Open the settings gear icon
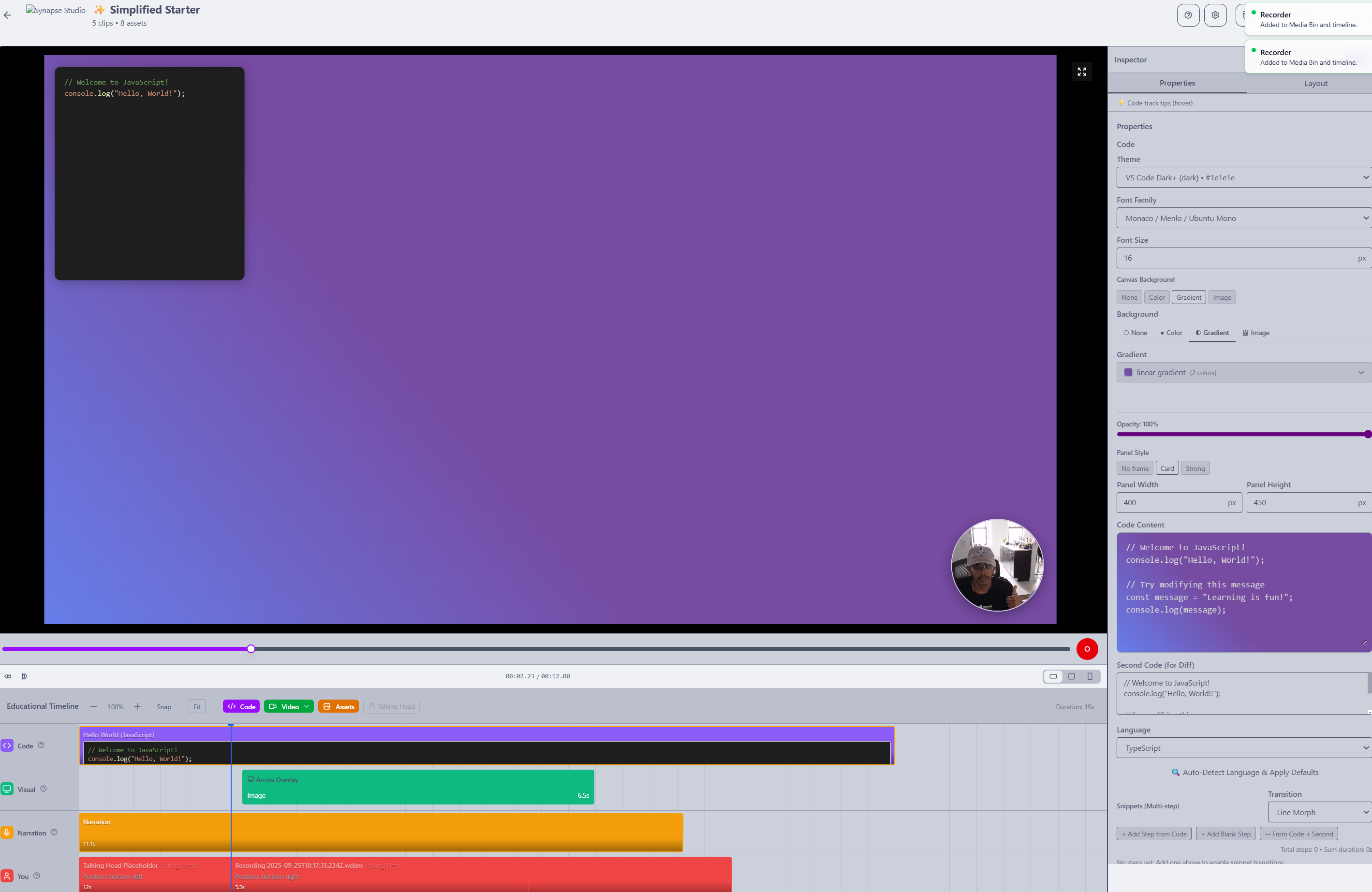The width and height of the screenshot is (1372, 892). (1215, 15)
